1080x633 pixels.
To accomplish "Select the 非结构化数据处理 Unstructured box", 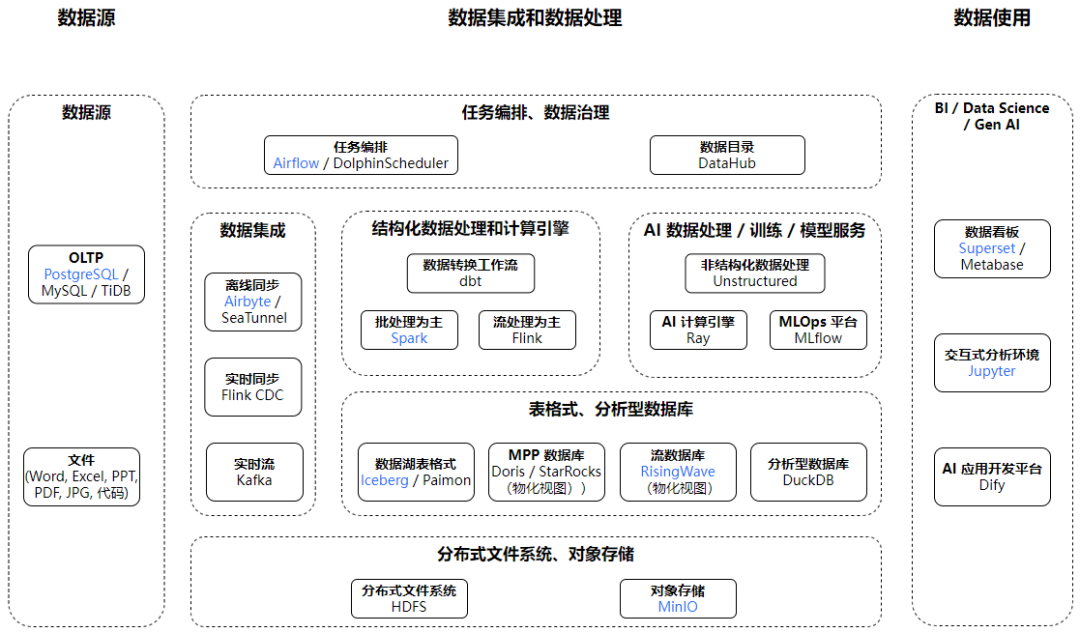I will [x=755, y=273].
